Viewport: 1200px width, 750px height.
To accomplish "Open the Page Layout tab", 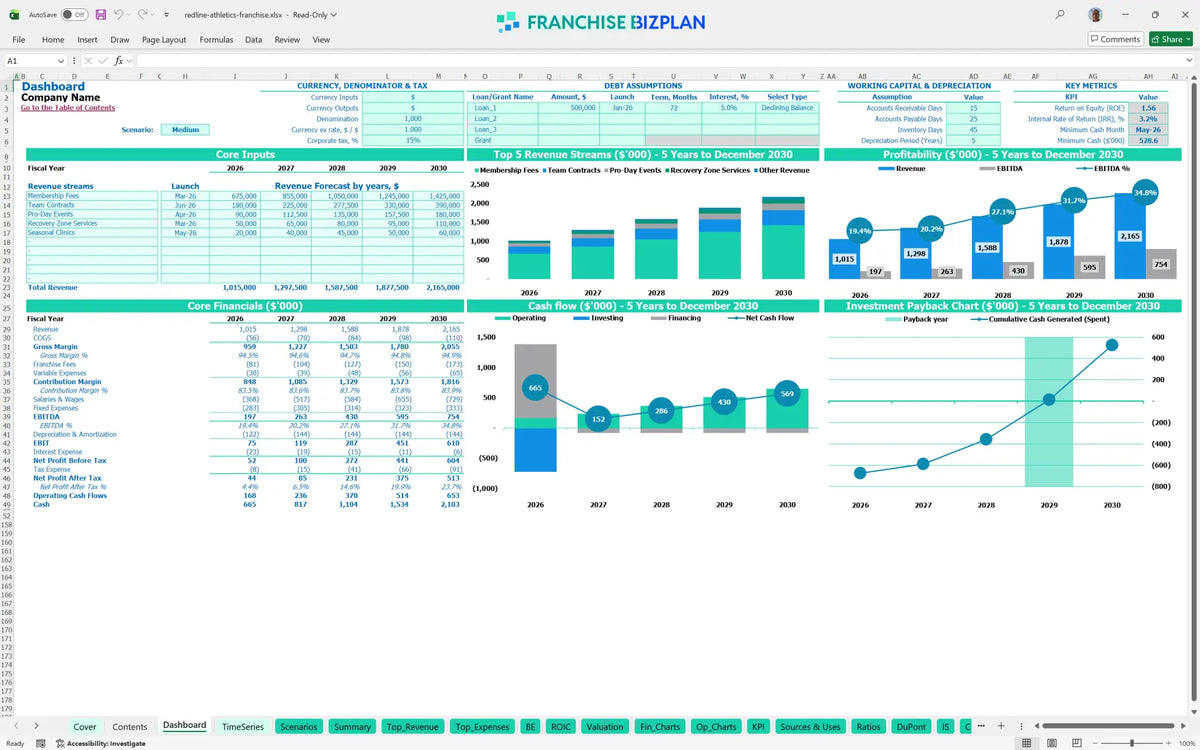I will pos(164,40).
